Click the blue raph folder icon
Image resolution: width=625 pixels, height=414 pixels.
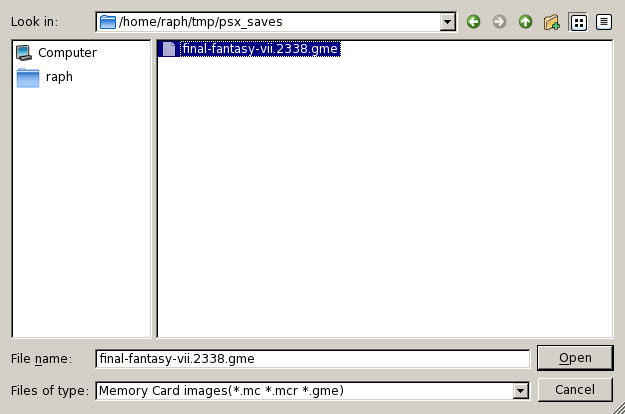[x=28, y=77]
